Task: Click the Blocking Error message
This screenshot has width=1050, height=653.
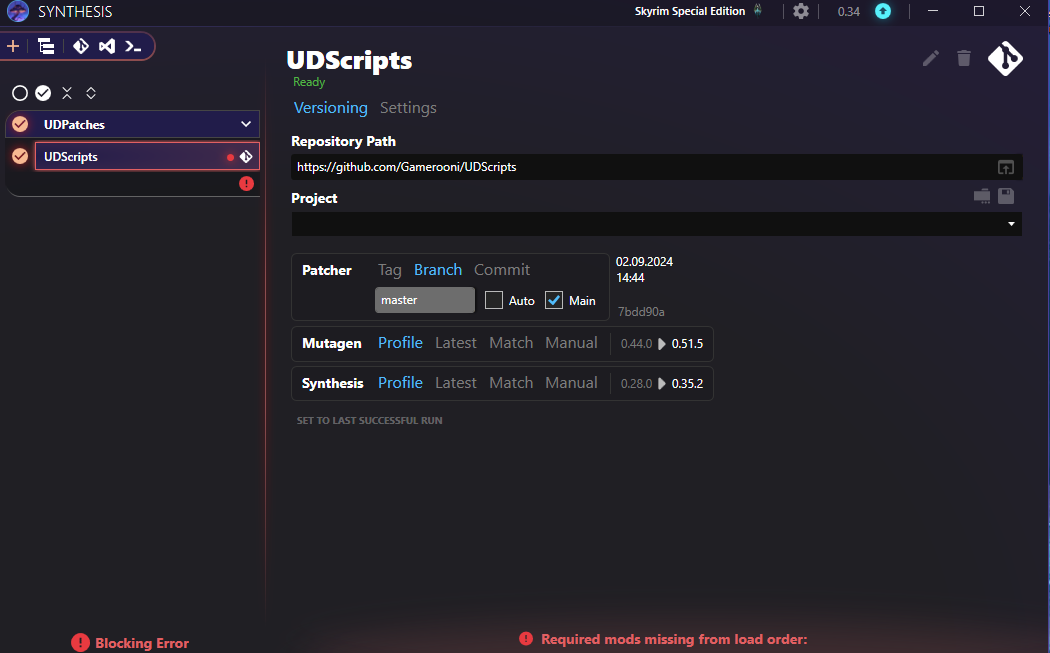Action: [131, 643]
